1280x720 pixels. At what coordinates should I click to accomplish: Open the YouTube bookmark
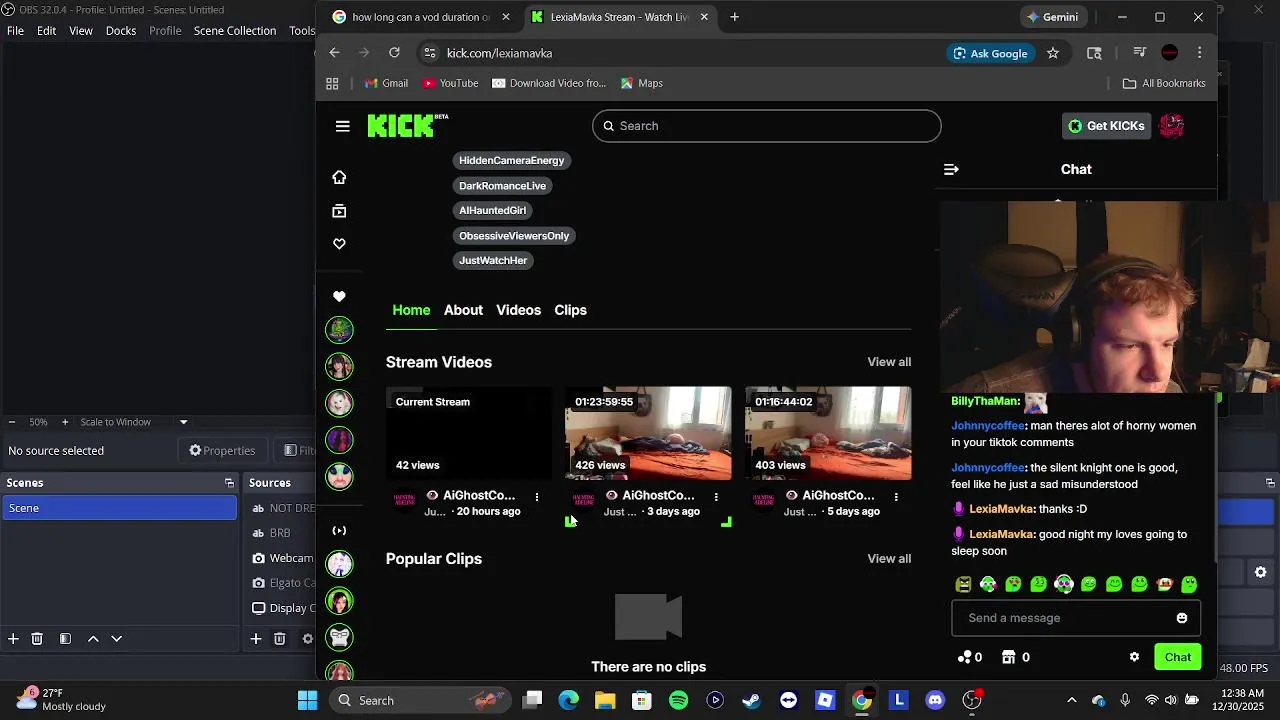(450, 83)
